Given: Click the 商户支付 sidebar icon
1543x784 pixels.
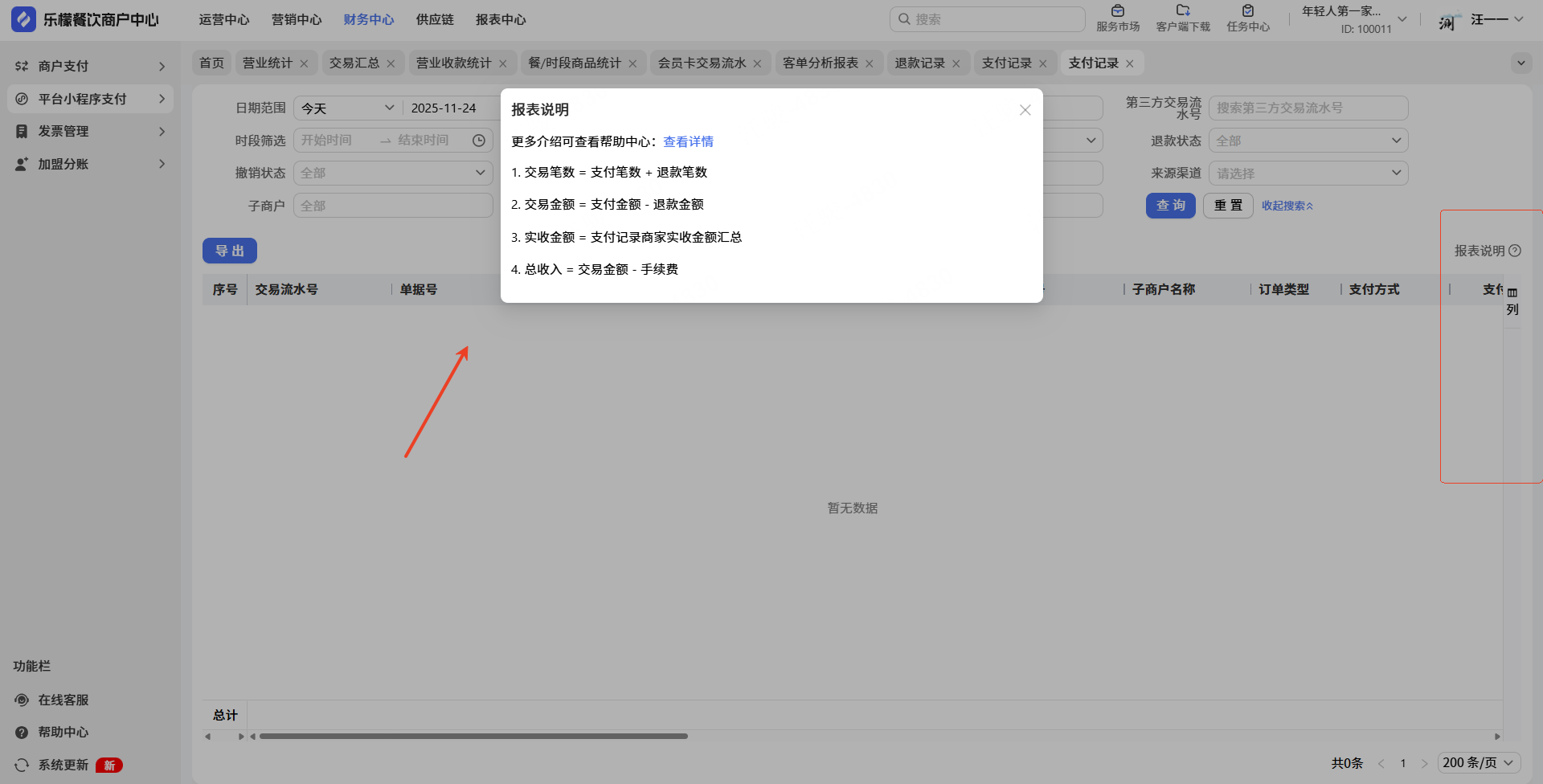Looking at the screenshot, I should coord(22,66).
